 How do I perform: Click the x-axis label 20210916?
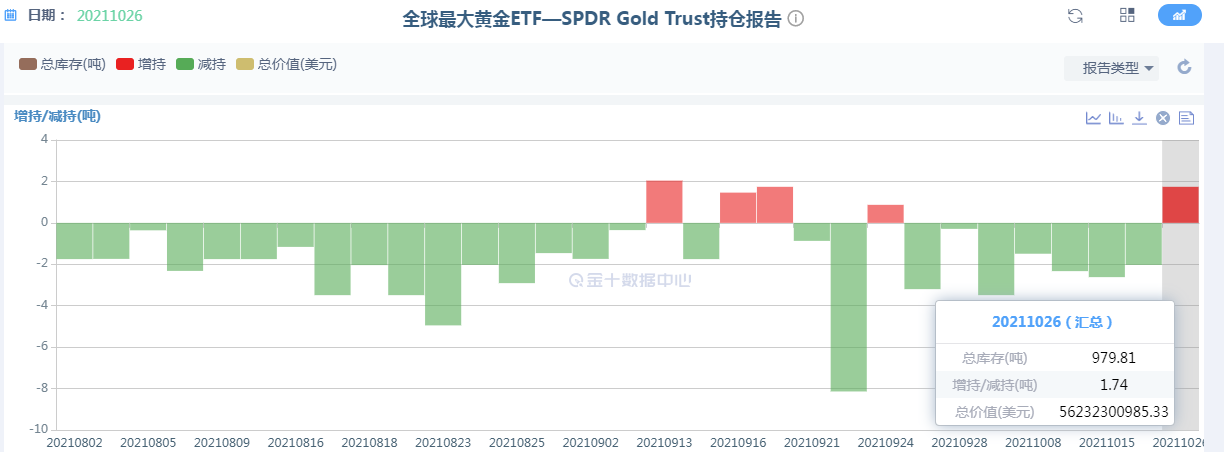[738, 441]
